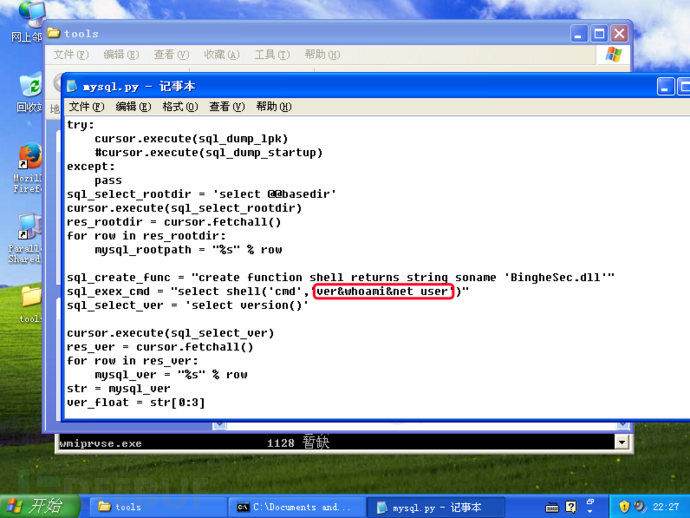The width and height of the screenshot is (690, 518).
Task: Click the 'except:' line in Notepad
Action: pyautogui.click(x=91, y=166)
